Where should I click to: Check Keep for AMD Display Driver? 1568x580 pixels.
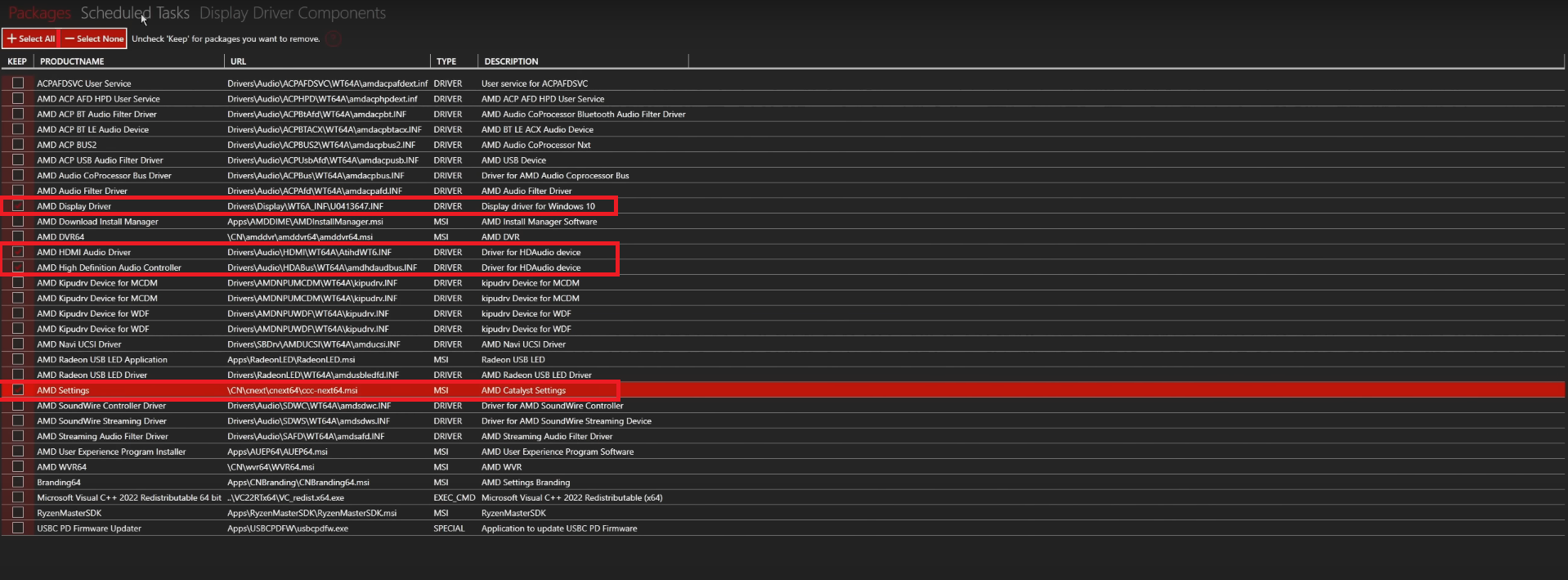(x=18, y=205)
